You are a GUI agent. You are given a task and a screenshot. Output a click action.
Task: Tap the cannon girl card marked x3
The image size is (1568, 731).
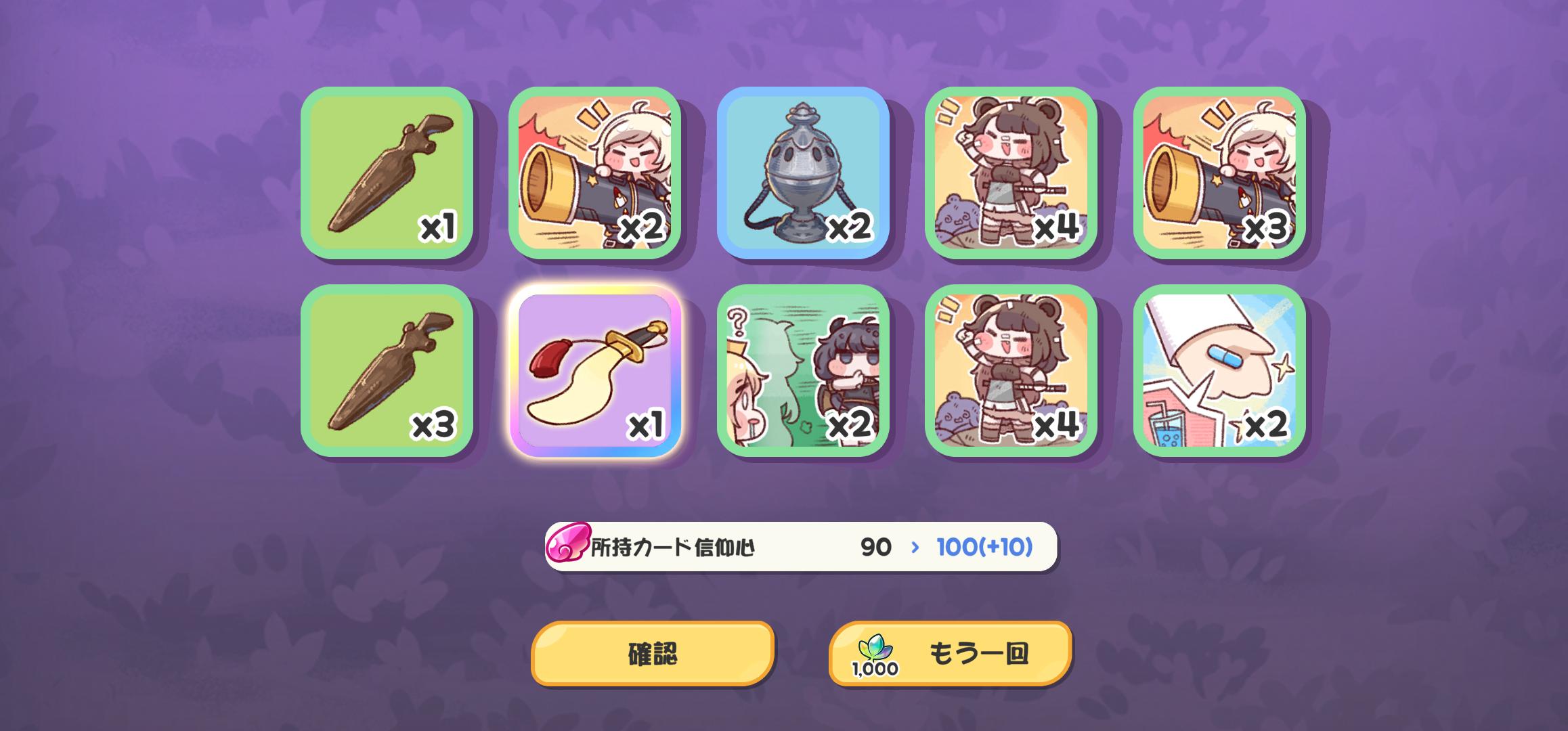(x=1219, y=173)
